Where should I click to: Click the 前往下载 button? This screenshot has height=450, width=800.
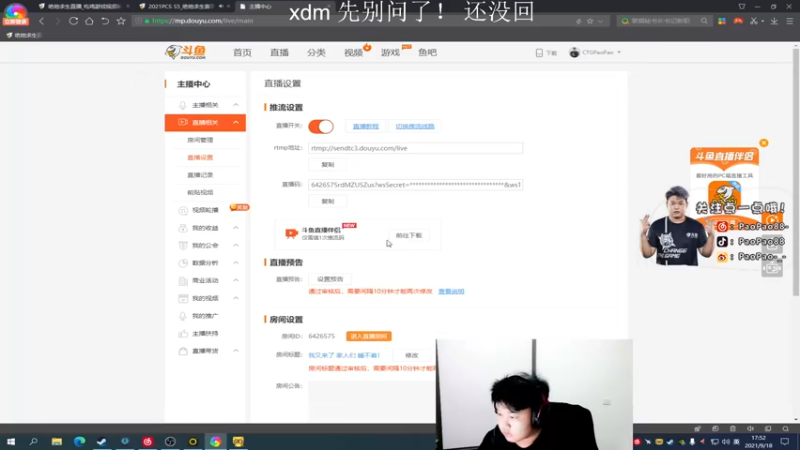[x=409, y=235]
